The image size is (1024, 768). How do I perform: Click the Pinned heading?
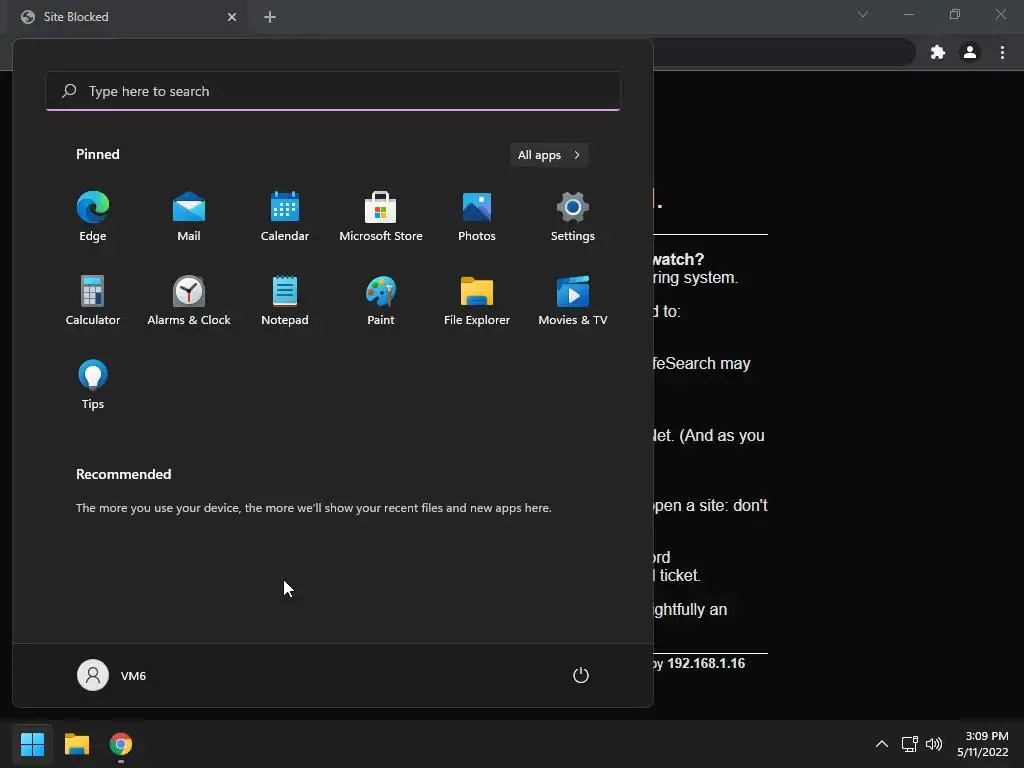coord(97,154)
